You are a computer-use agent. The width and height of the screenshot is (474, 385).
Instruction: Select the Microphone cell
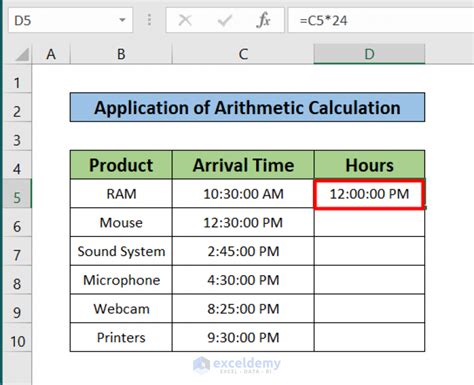pos(121,280)
